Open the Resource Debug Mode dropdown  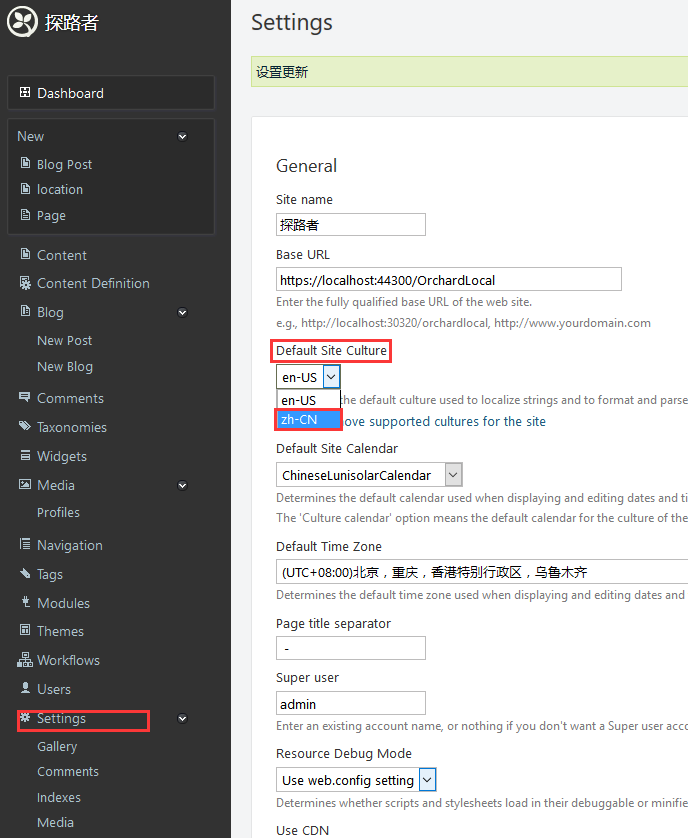click(356, 780)
